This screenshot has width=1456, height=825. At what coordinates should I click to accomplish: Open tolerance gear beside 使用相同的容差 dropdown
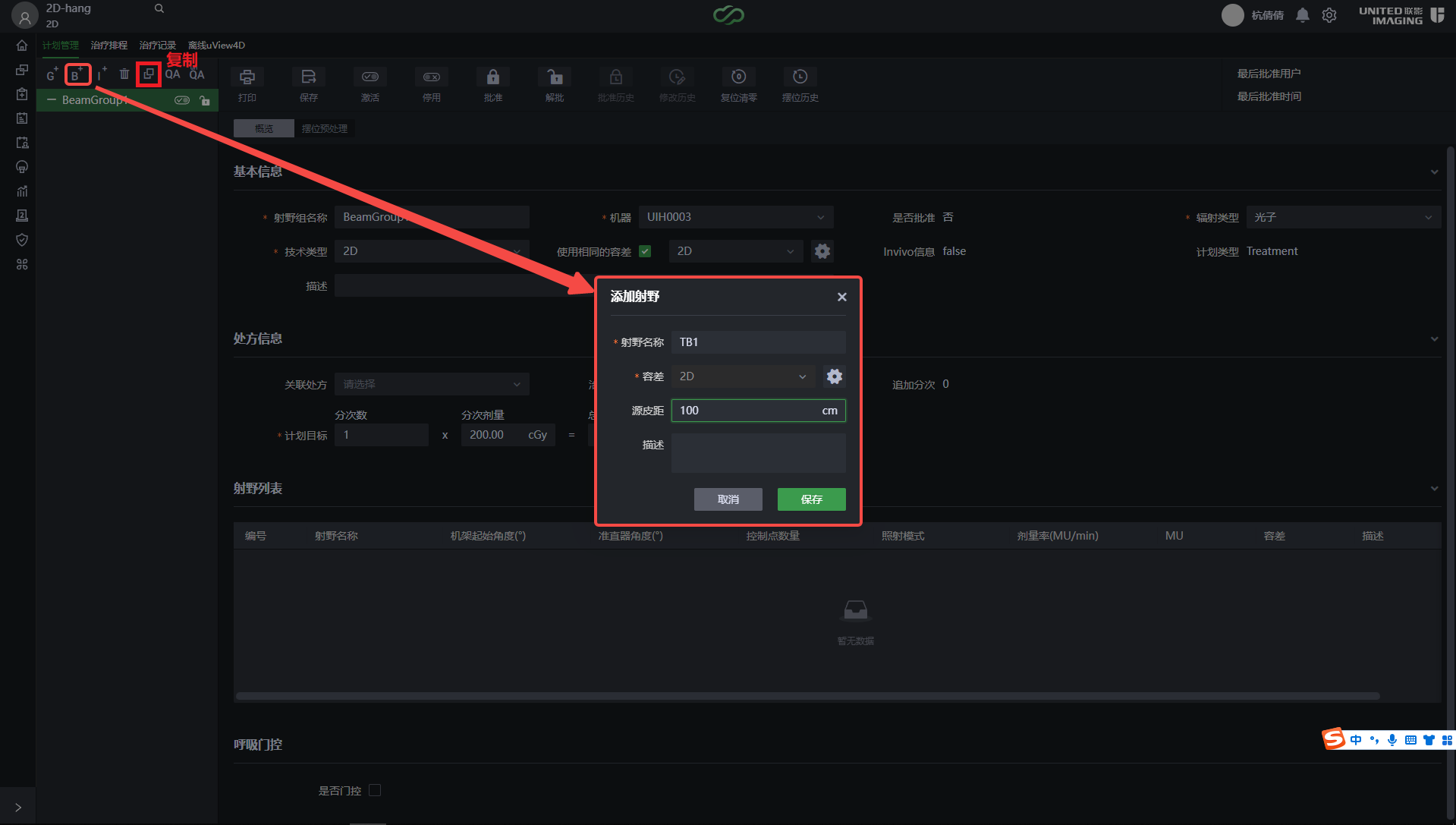point(822,251)
